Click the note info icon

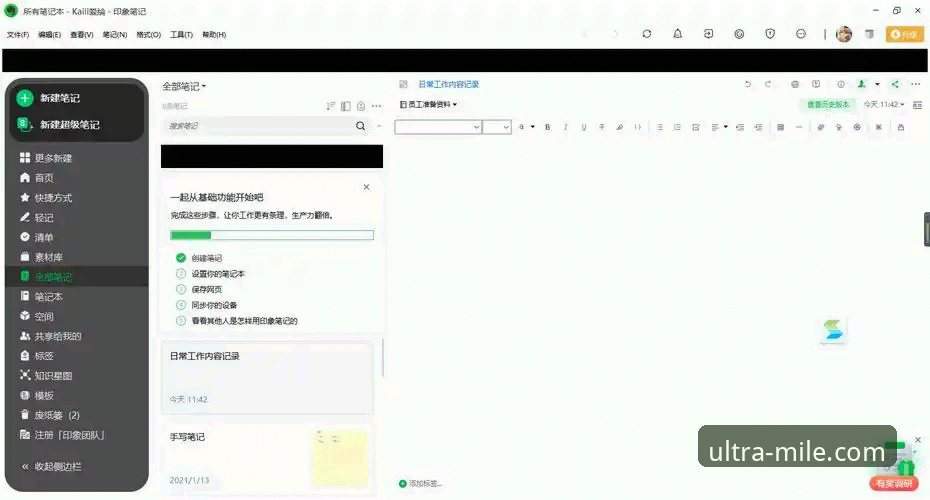pos(840,84)
